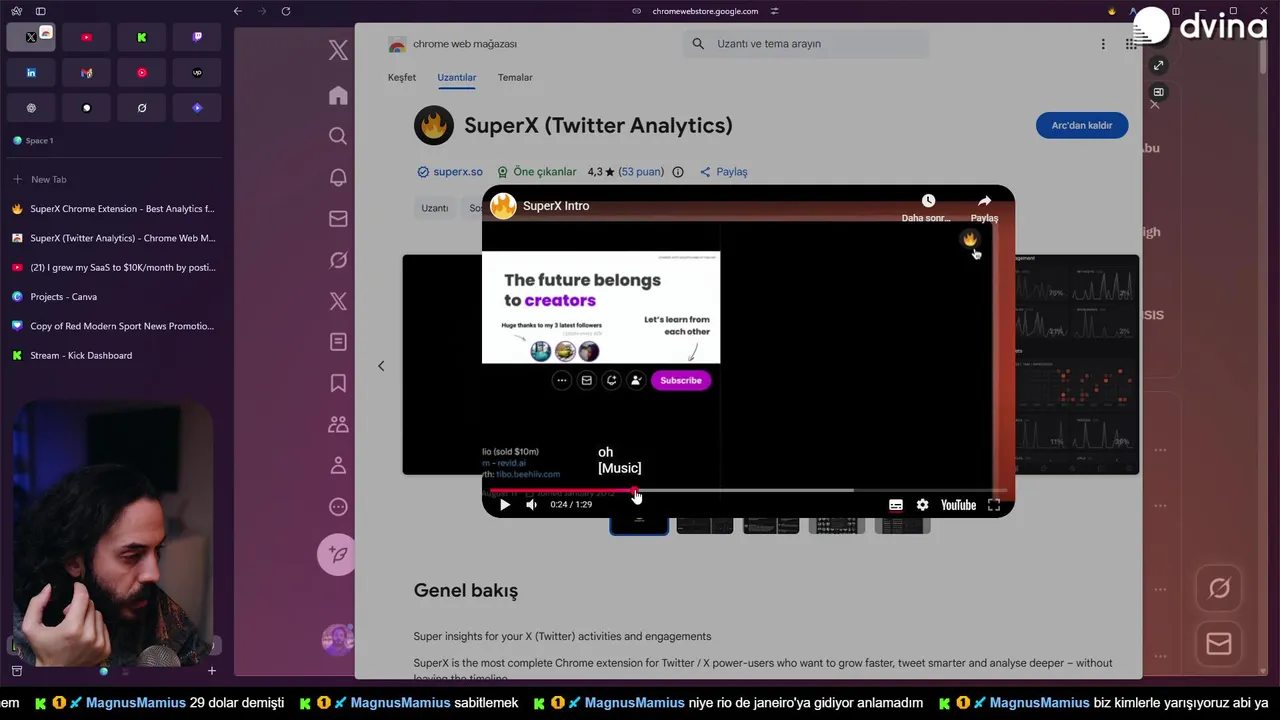Open the pinned YouTube tab tile
The height and width of the screenshot is (720, 1280).
(x=86, y=37)
